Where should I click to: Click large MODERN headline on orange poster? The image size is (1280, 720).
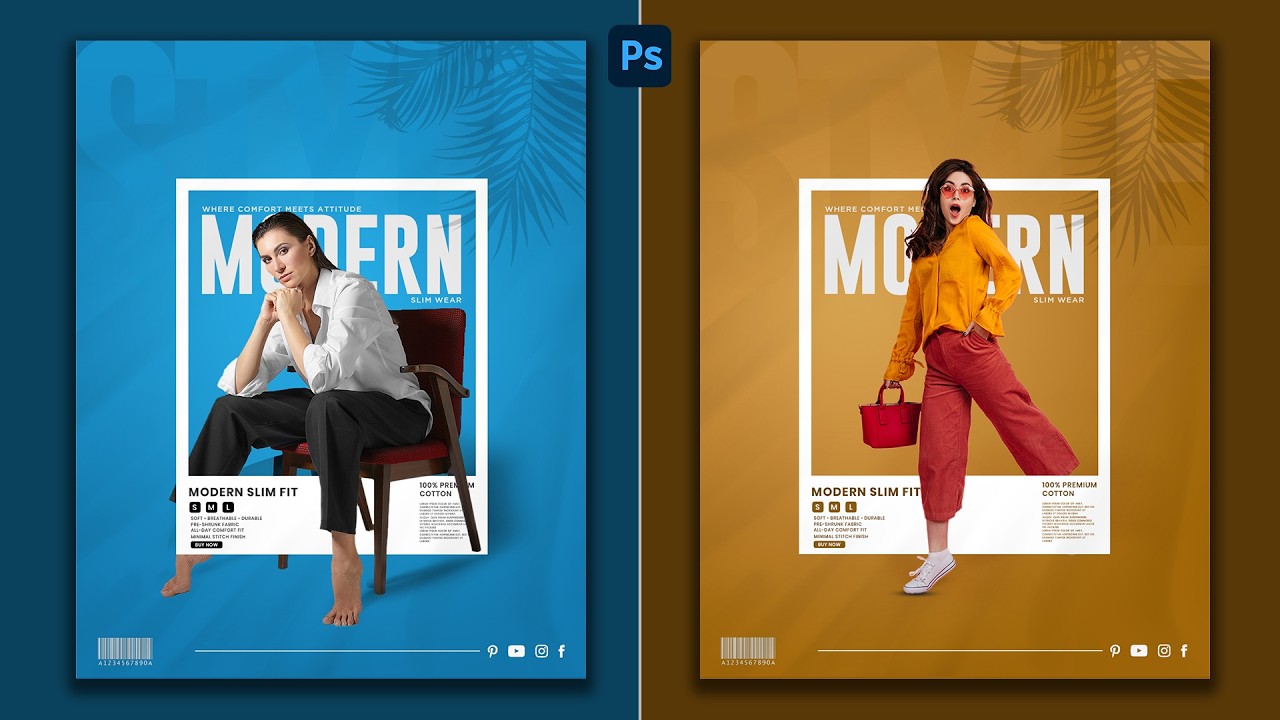coord(954,254)
